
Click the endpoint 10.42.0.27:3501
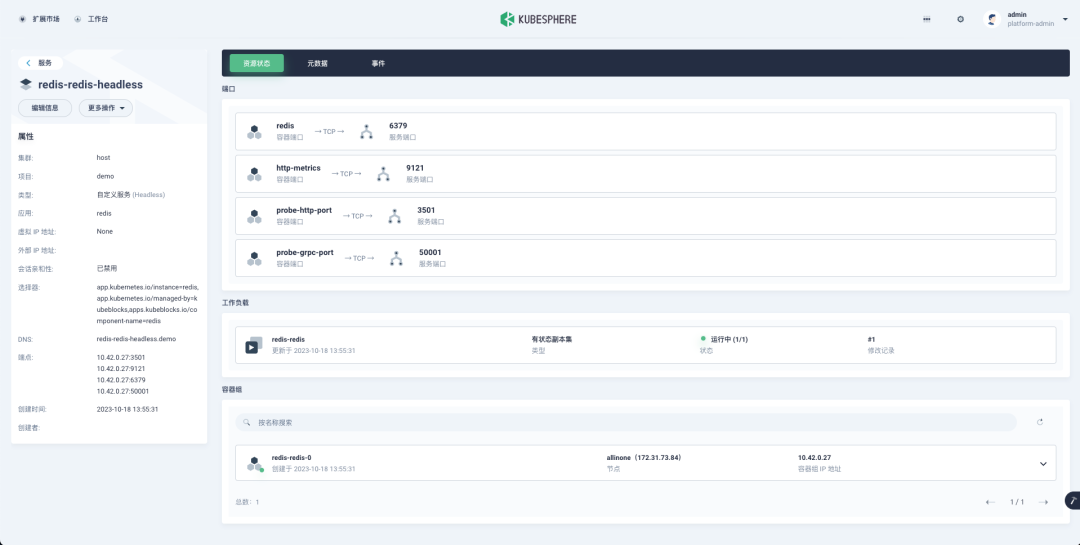(x=121, y=358)
